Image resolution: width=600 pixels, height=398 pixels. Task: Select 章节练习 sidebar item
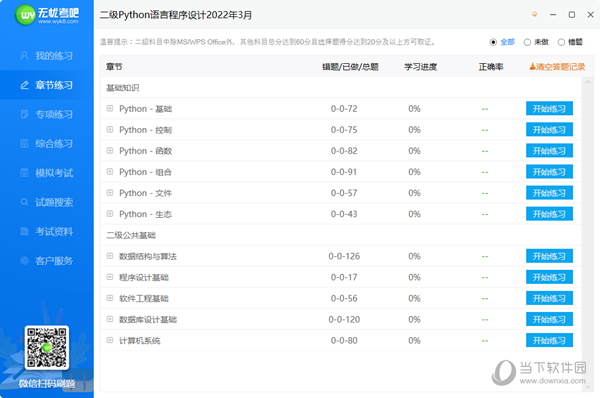[x=47, y=85]
